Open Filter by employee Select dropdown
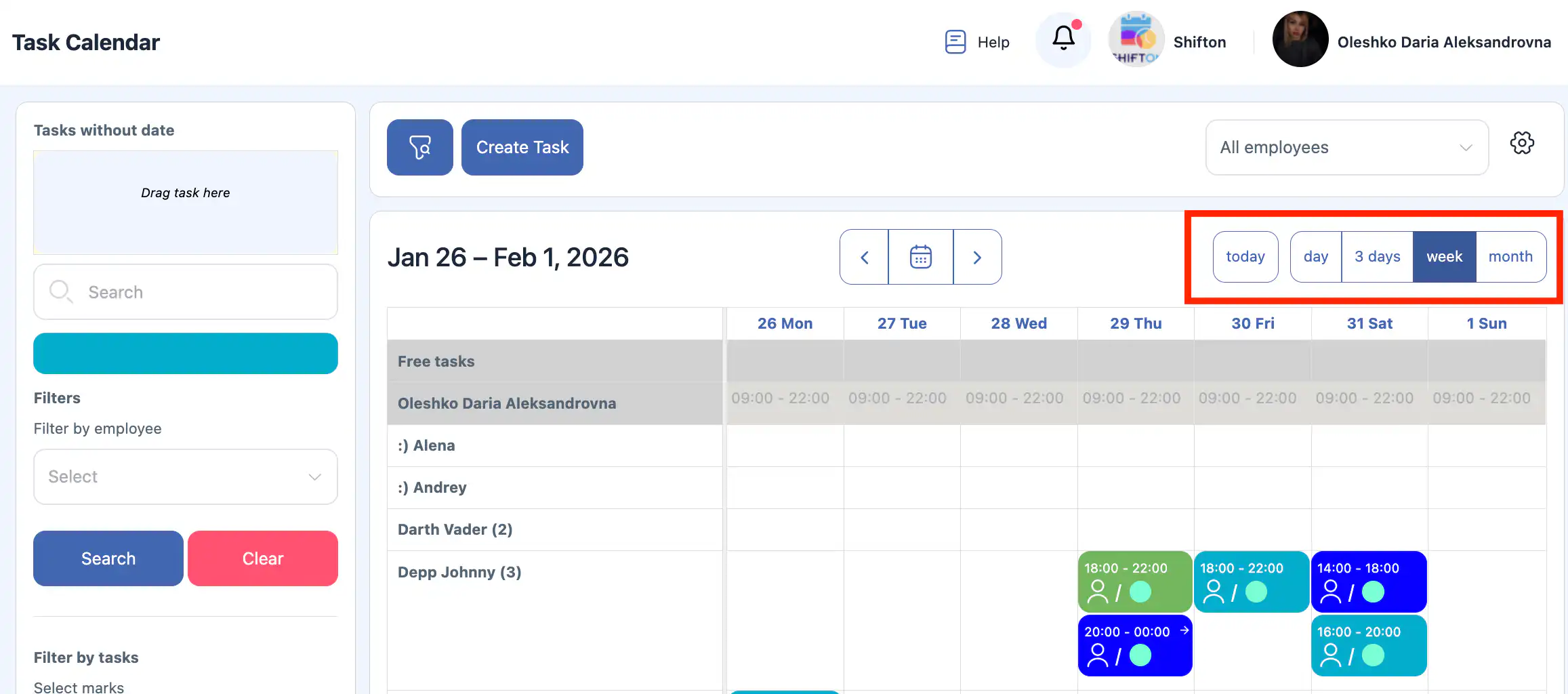The height and width of the screenshot is (694, 1568). coord(185,477)
